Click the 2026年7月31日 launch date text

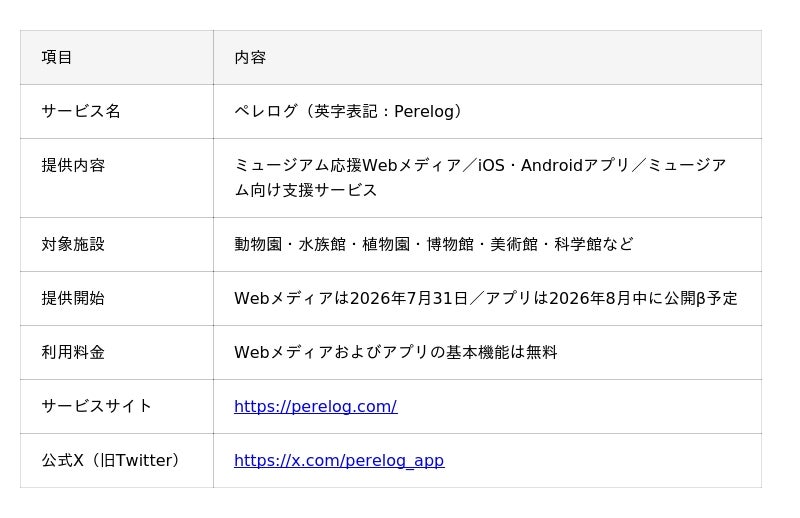pos(409,298)
